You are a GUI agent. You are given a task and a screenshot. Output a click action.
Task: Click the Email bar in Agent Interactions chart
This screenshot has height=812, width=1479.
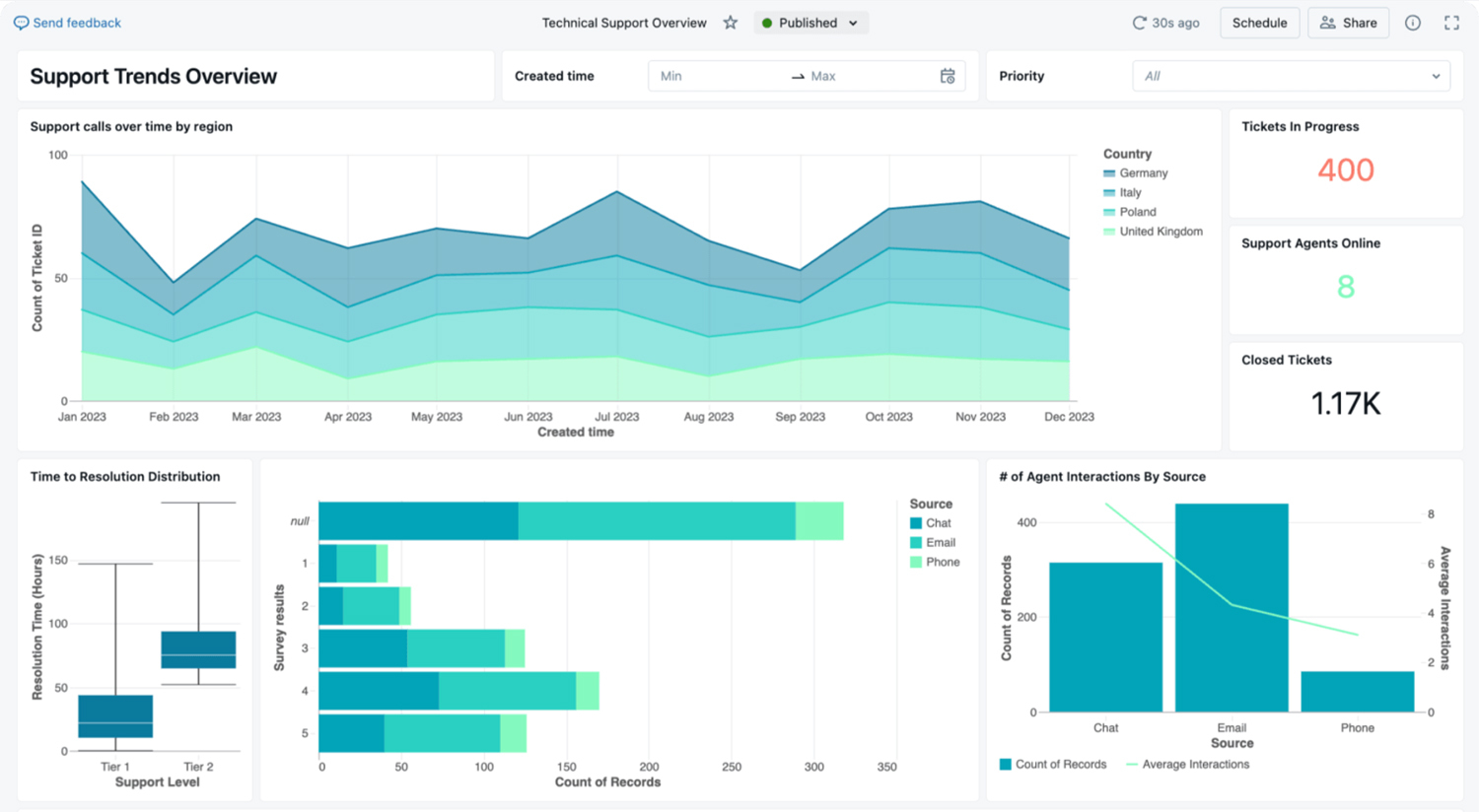click(x=1232, y=606)
